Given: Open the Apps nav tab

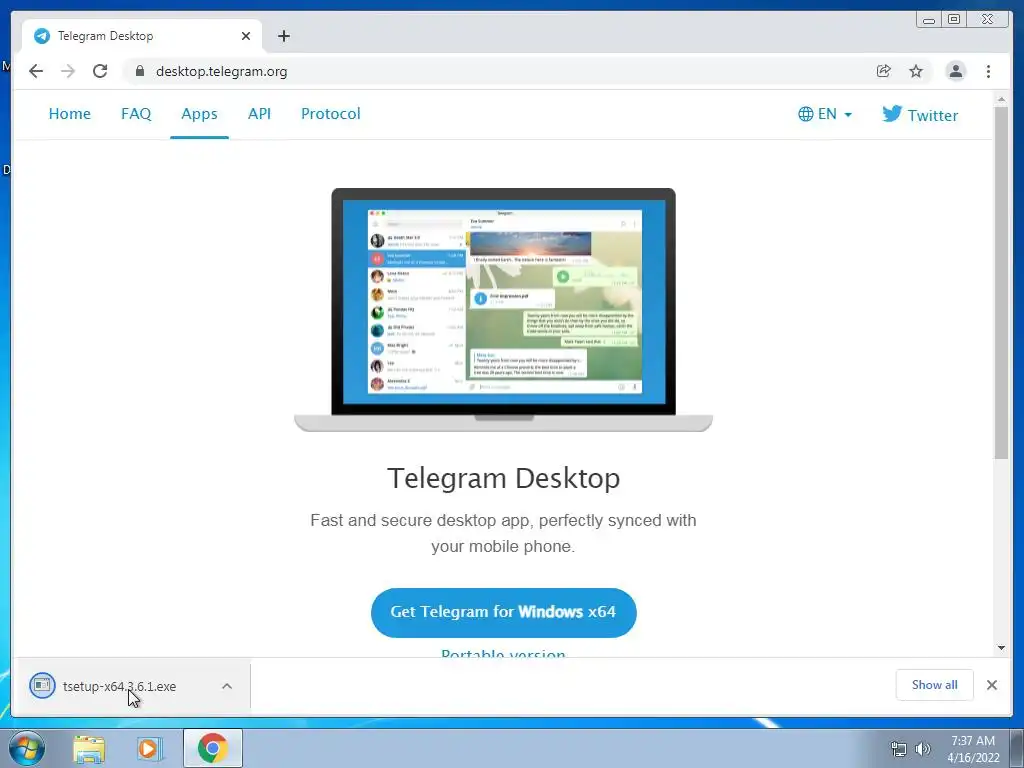Looking at the screenshot, I should [199, 114].
